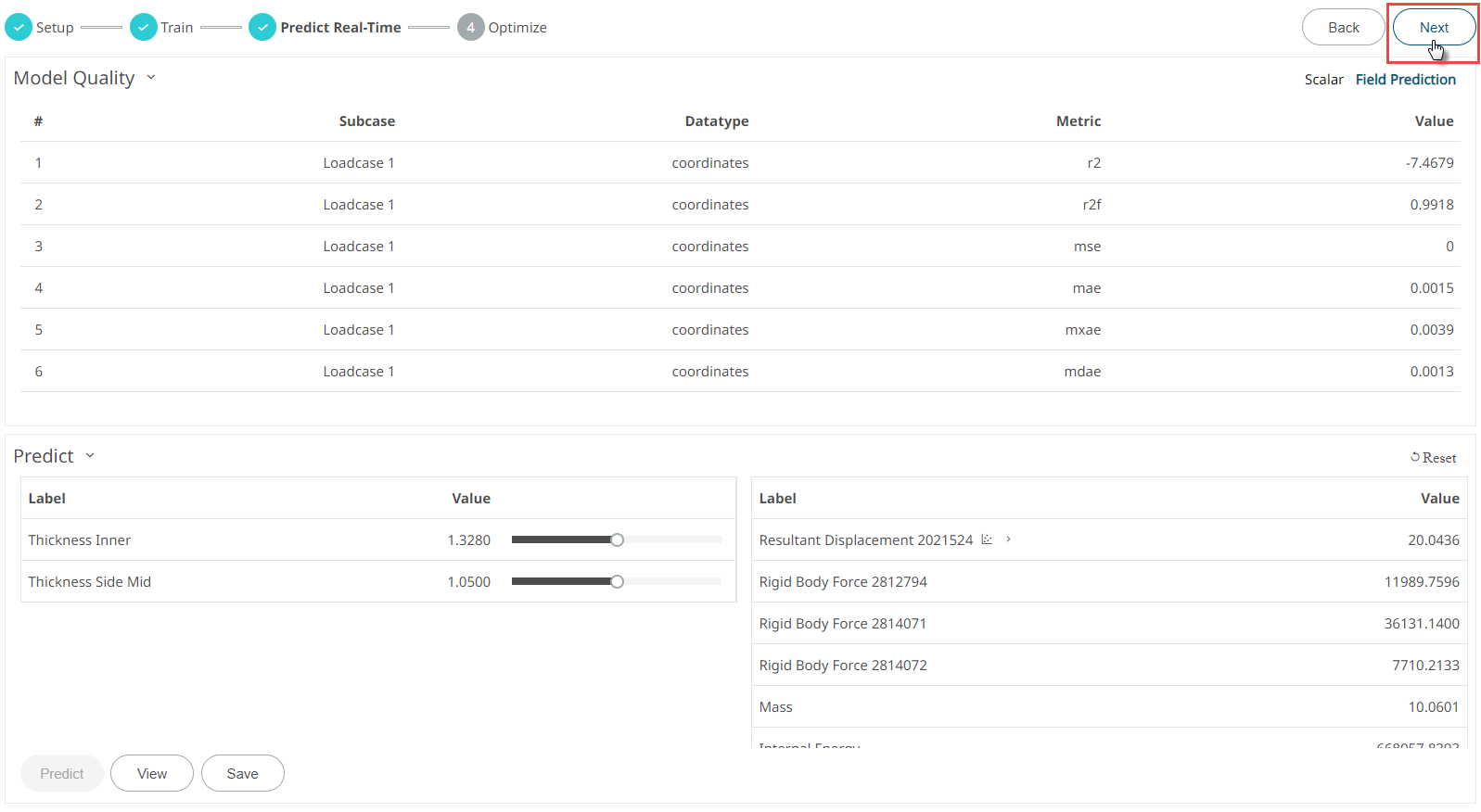Image resolution: width=1481 pixels, height=812 pixels.
Task: Collapse the Model Quality section chevron
Action: pyautogui.click(x=151, y=78)
